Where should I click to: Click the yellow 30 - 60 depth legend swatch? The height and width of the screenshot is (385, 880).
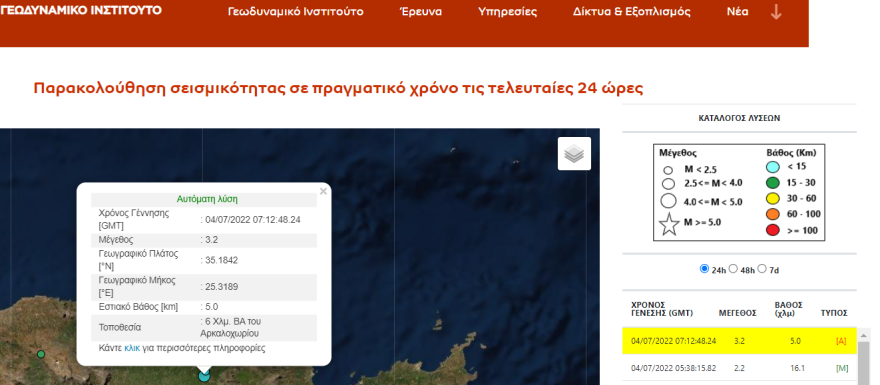point(773,198)
